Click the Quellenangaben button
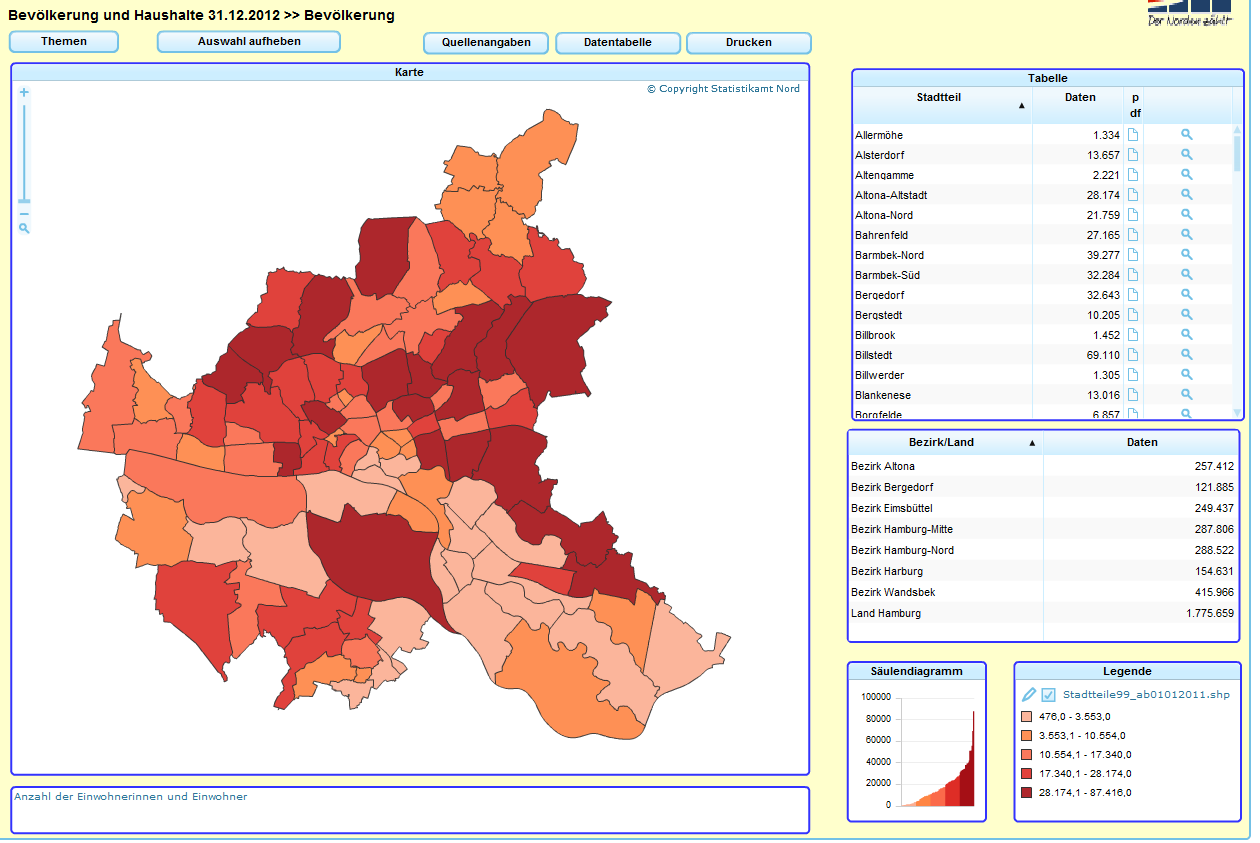Viewport: 1260px width, 843px height. pyautogui.click(x=486, y=43)
